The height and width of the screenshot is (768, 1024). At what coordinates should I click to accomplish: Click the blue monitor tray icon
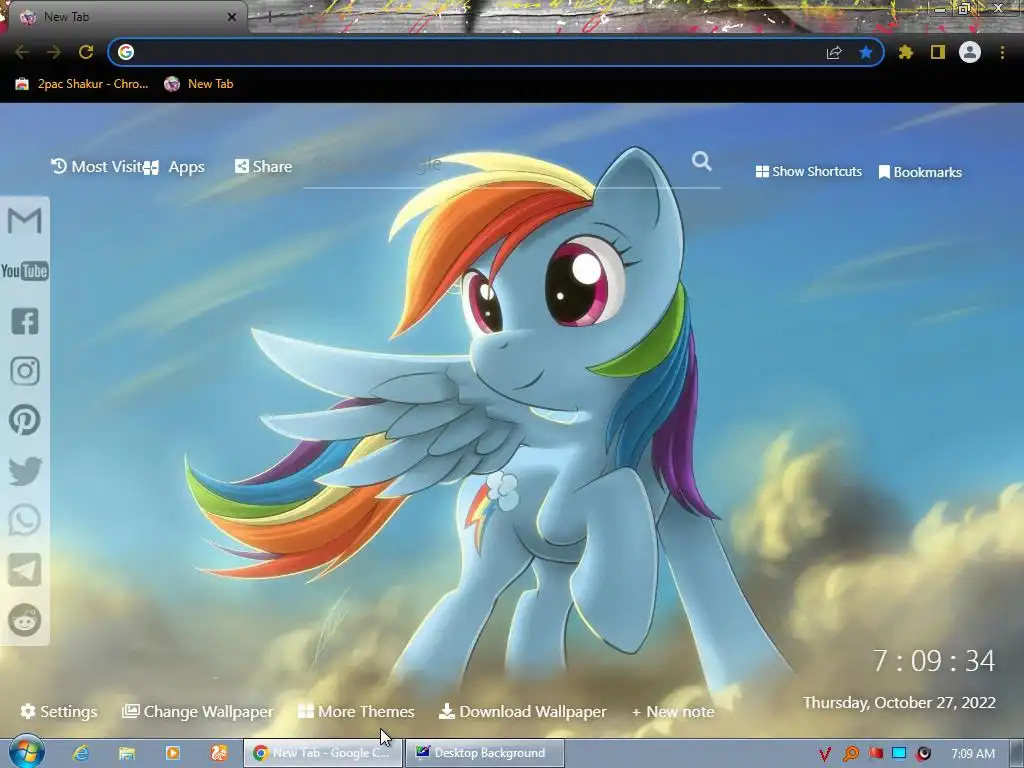click(x=899, y=754)
